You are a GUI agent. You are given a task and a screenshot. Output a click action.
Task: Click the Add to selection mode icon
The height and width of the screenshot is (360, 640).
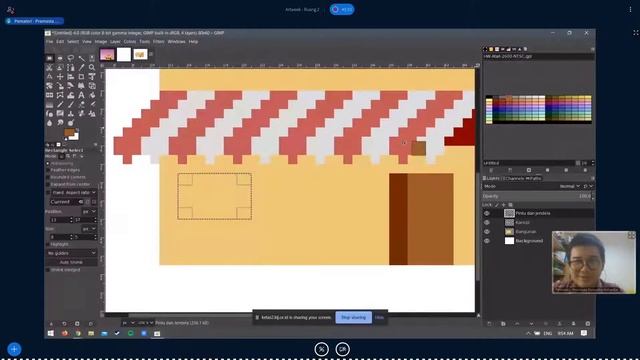coord(68,156)
